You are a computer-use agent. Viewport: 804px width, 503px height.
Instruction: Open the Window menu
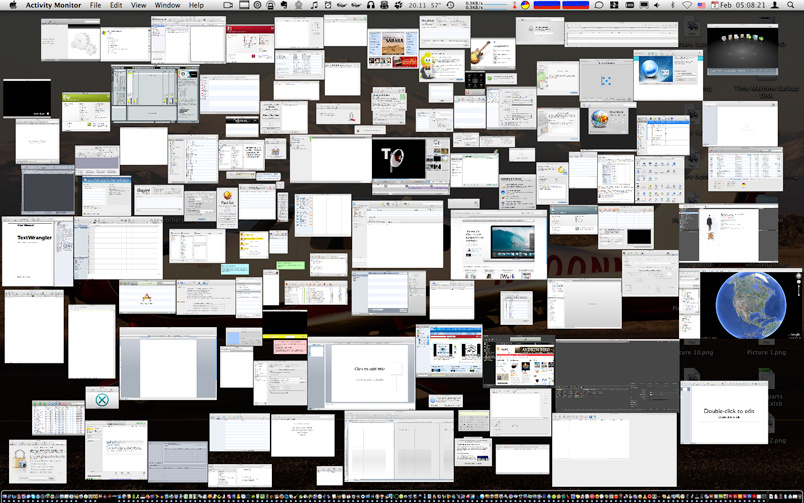167,5
